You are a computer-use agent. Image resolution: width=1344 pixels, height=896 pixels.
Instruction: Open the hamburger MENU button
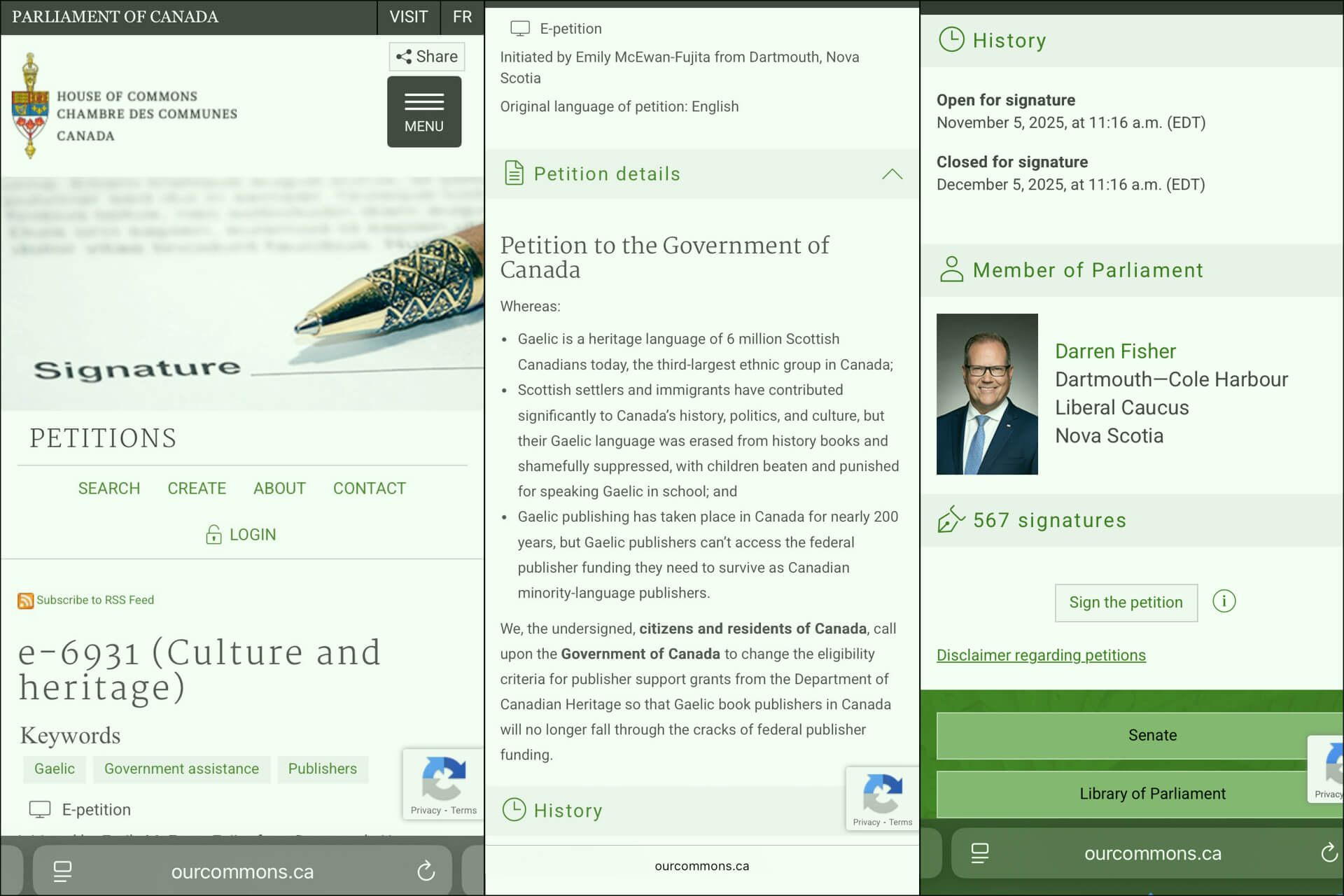[423, 111]
